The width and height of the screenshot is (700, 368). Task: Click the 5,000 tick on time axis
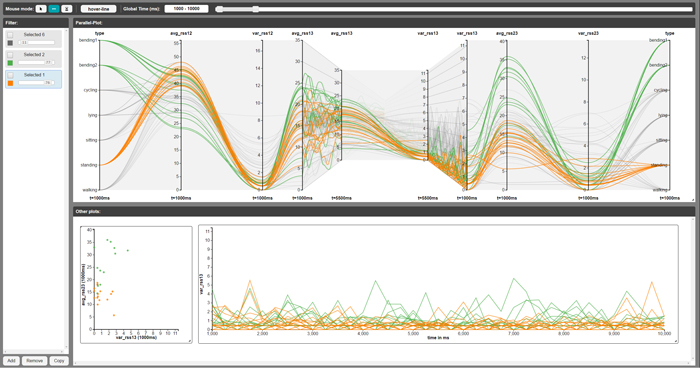(x=413, y=334)
